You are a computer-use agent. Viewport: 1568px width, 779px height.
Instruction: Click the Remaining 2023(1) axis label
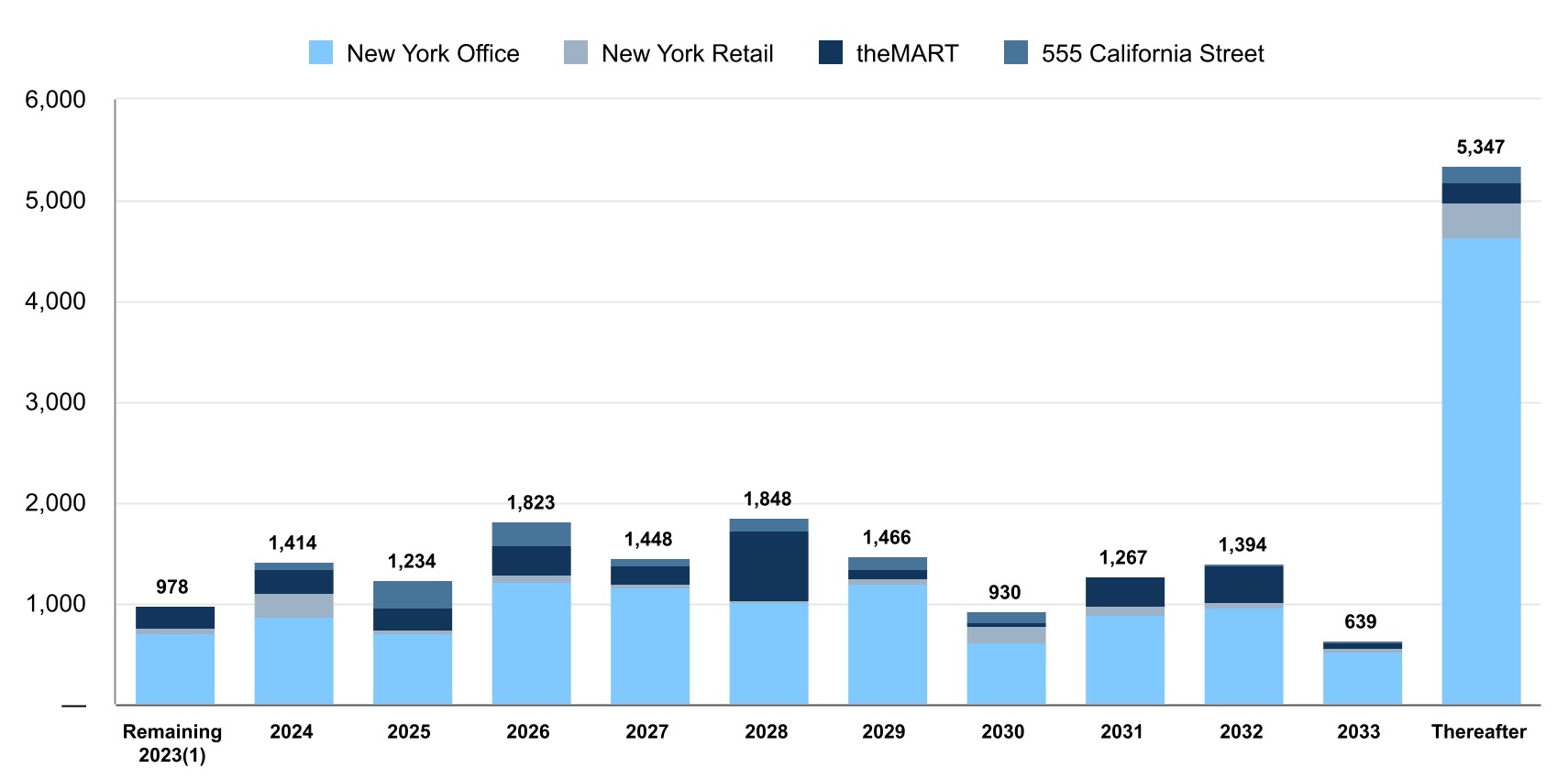click(x=172, y=743)
